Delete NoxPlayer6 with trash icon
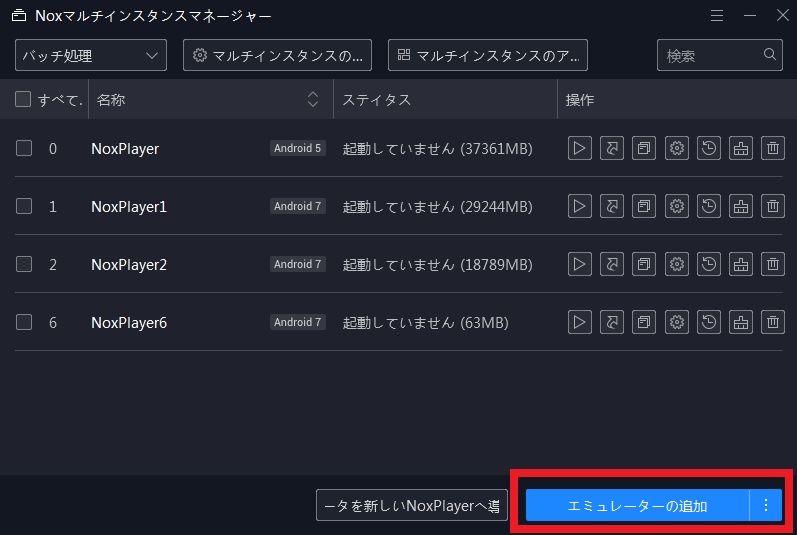 point(773,322)
